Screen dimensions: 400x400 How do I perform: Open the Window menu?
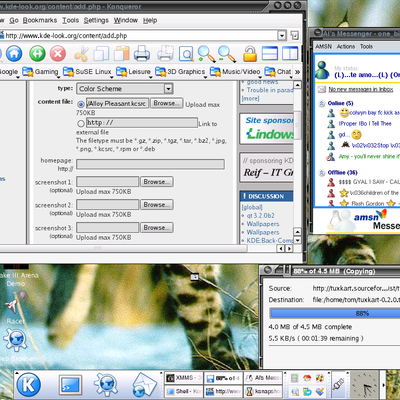[126, 20]
